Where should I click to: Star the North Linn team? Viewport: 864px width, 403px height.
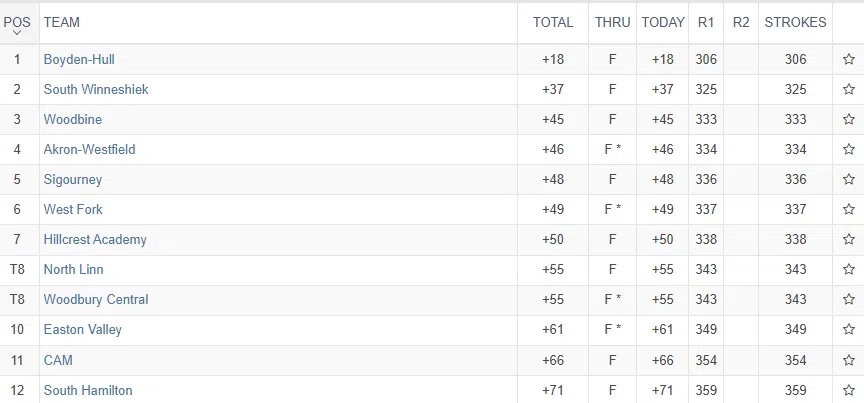(x=848, y=270)
